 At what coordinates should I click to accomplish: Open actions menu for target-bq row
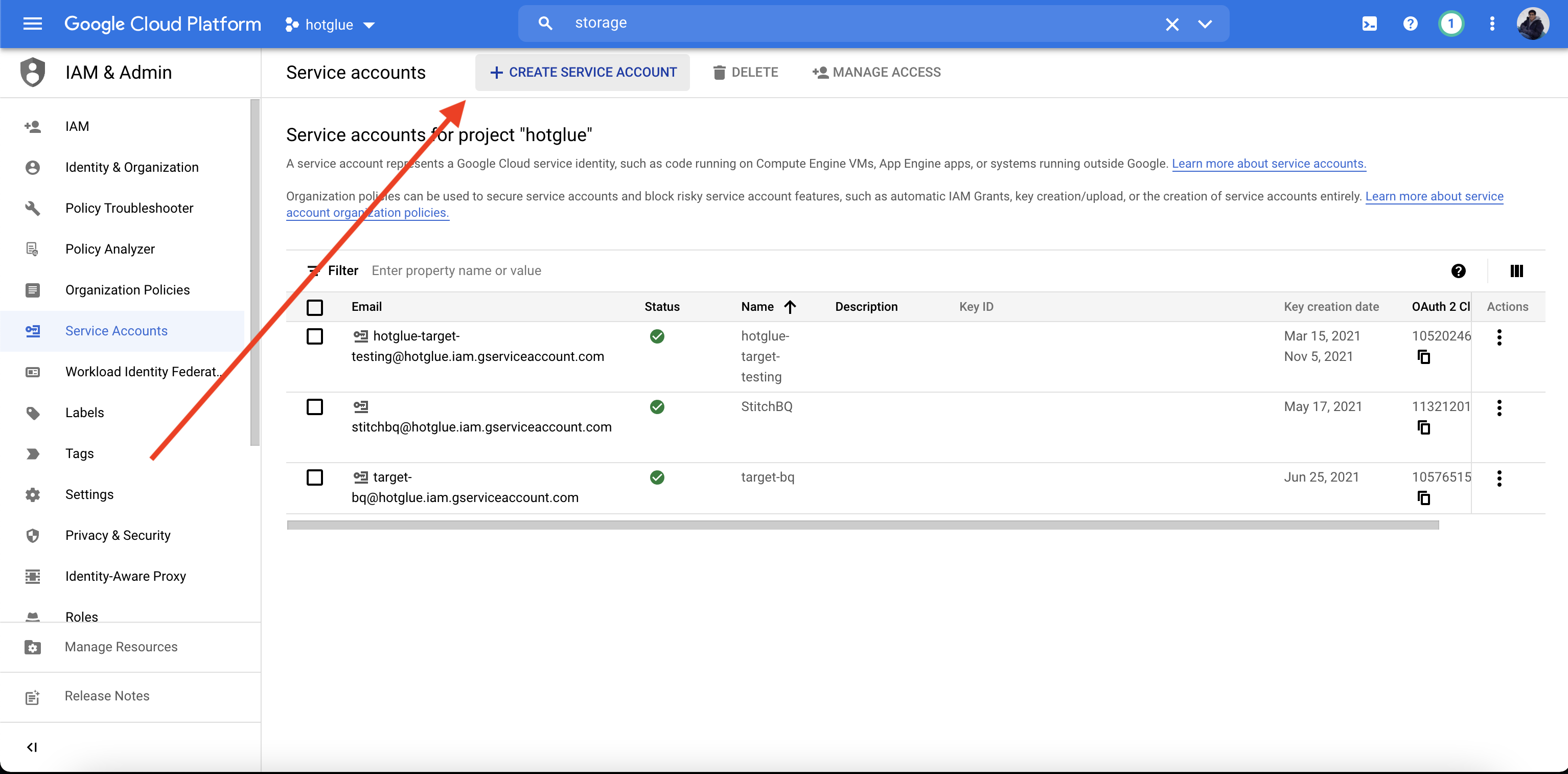click(x=1498, y=478)
